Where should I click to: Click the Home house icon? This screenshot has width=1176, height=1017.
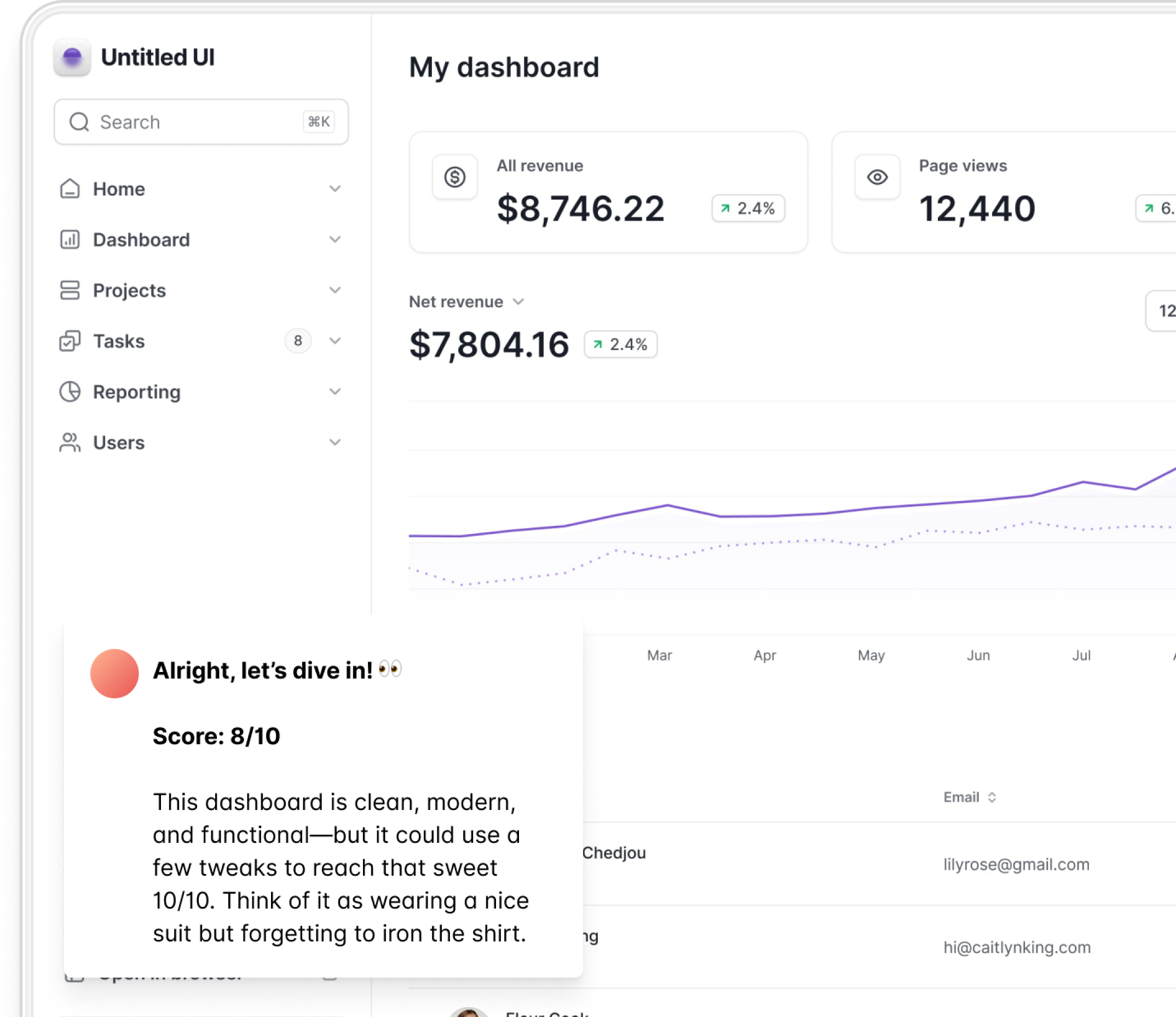(70, 188)
